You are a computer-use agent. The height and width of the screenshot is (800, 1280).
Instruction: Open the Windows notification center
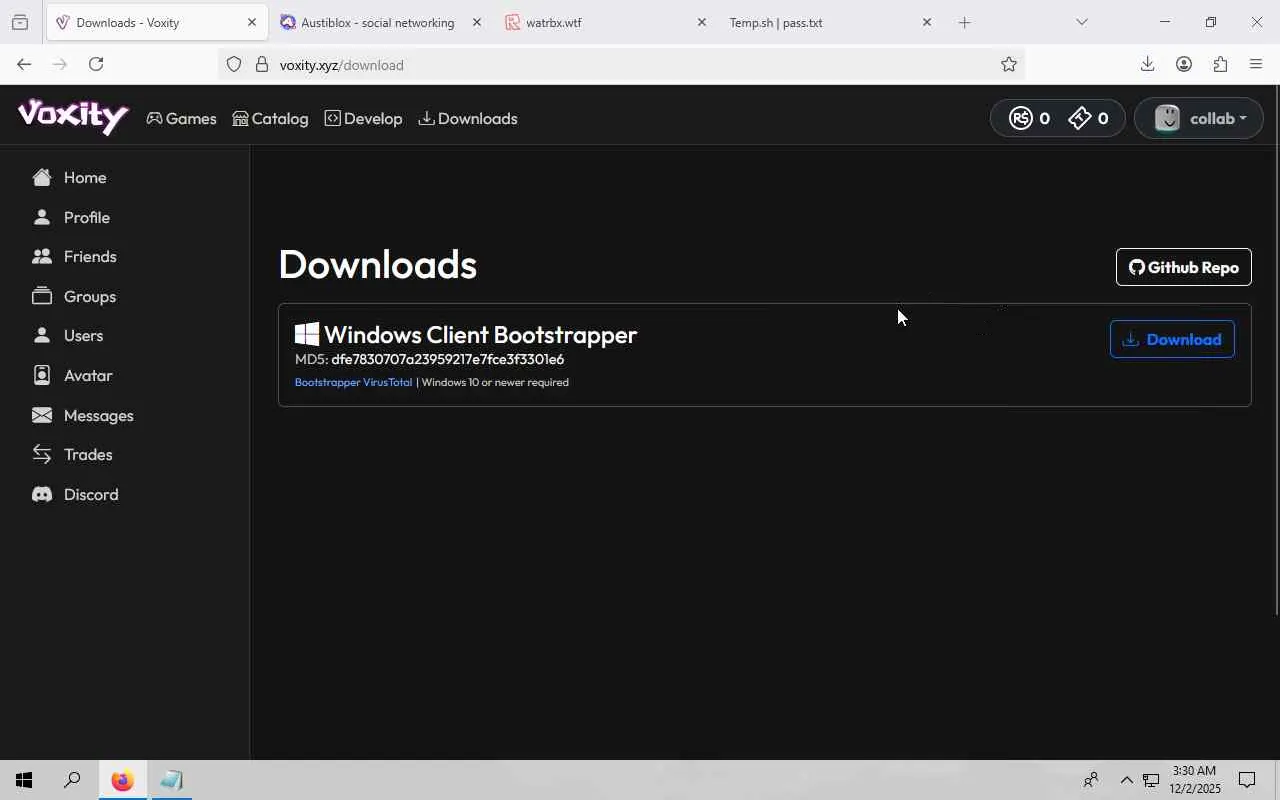1248,780
